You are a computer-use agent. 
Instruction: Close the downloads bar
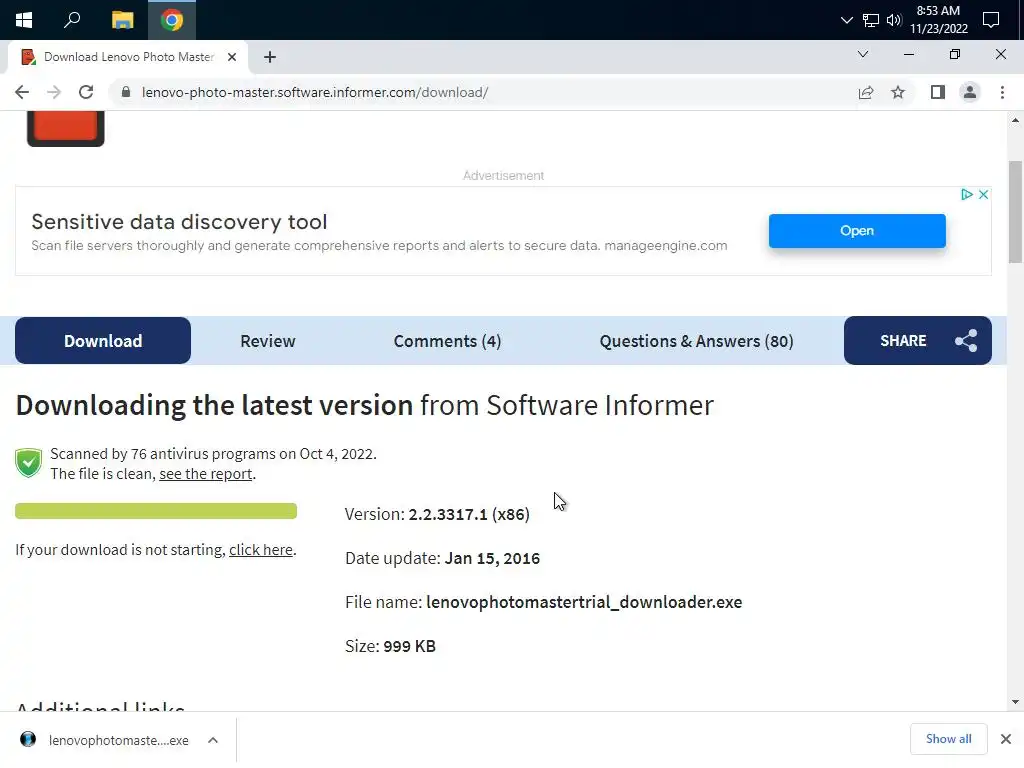(1006, 739)
